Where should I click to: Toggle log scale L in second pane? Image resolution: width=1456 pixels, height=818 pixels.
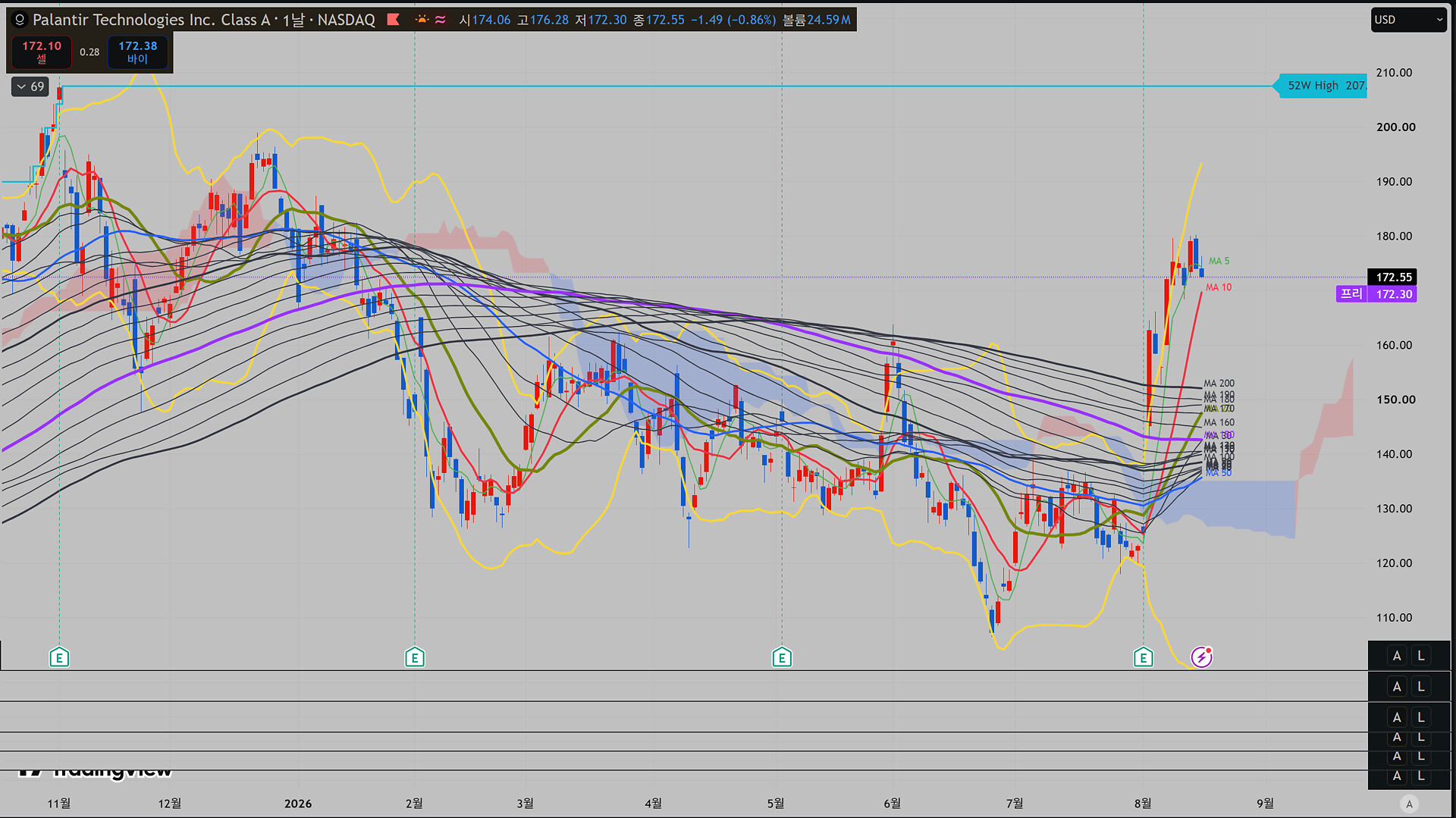coord(1421,687)
